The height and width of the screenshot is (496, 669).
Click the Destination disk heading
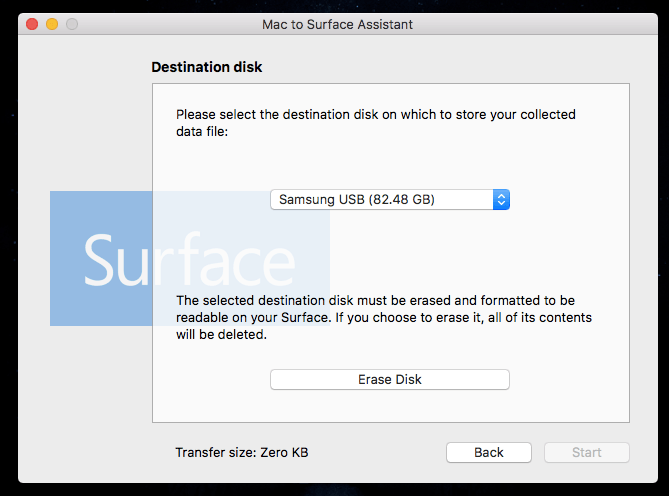(x=207, y=67)
